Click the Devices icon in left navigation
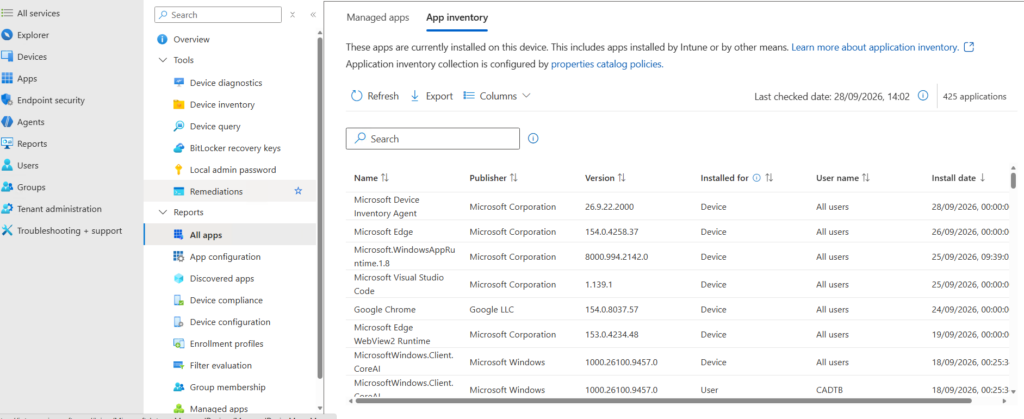The height and width of the screenshot is (419, 1024). coord(7,57)
